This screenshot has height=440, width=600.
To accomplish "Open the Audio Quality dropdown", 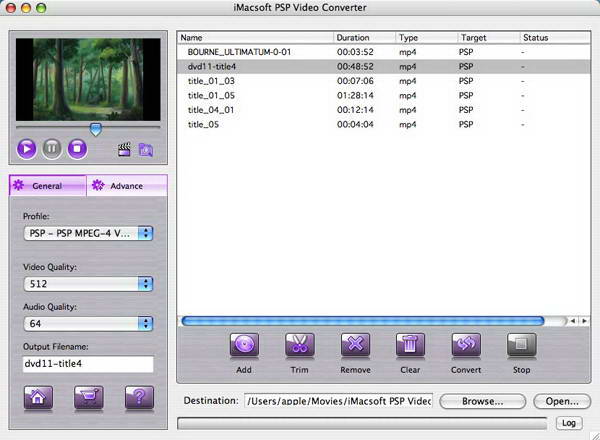I will tap(88, 324).
